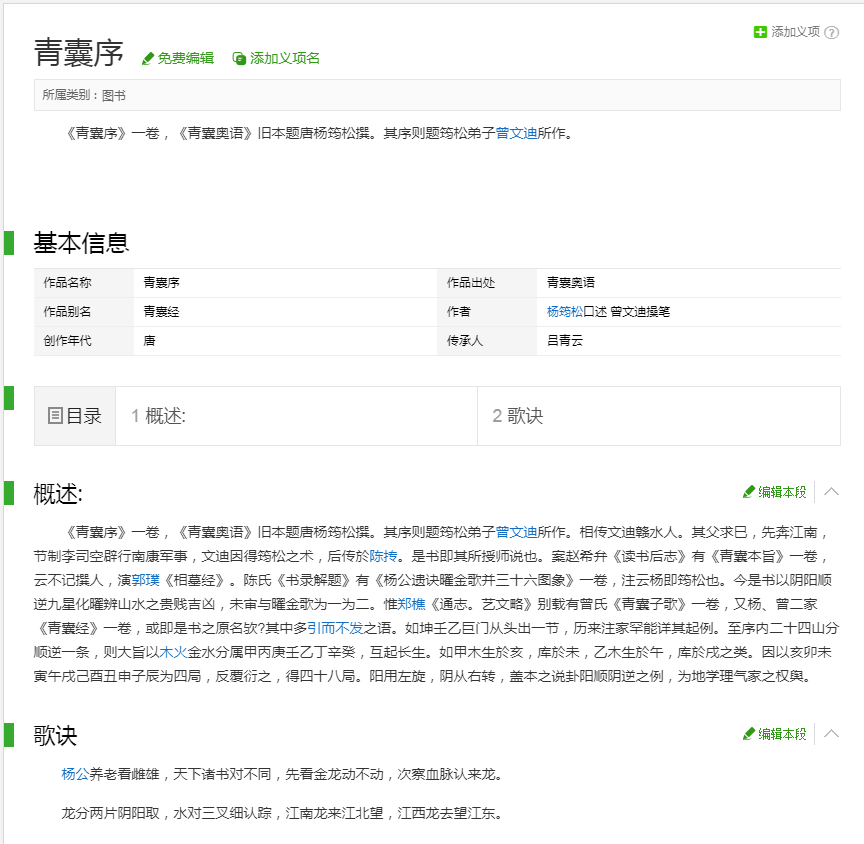Open 曾文迪 link in the intro summary

[516, 133]
